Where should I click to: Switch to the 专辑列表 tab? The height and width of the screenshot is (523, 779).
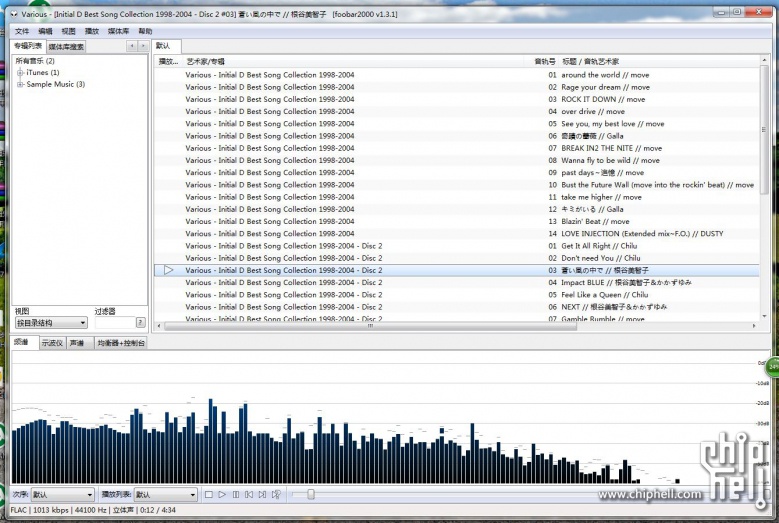pos(28,46)
